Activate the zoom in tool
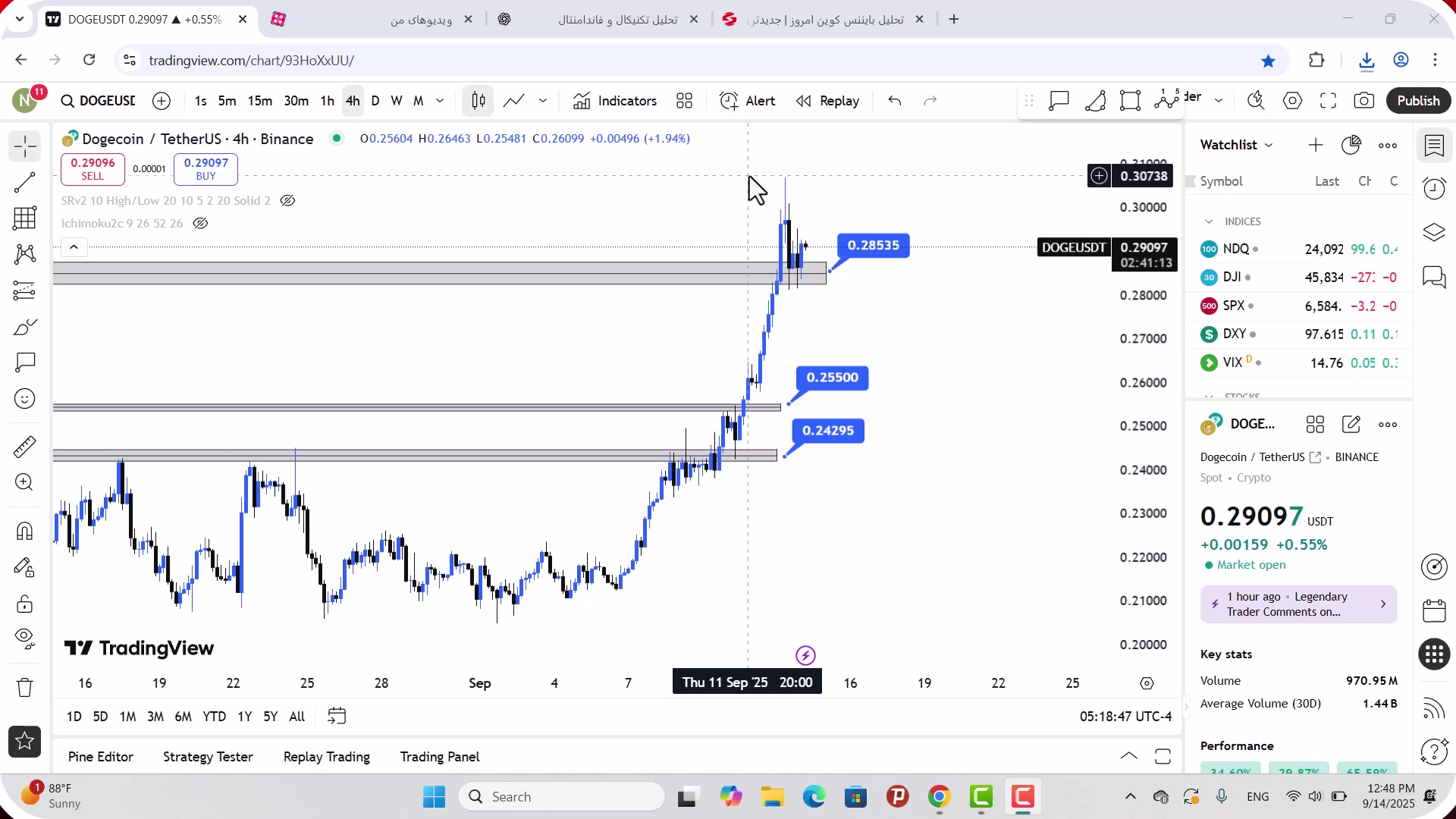 pos(25,482)
